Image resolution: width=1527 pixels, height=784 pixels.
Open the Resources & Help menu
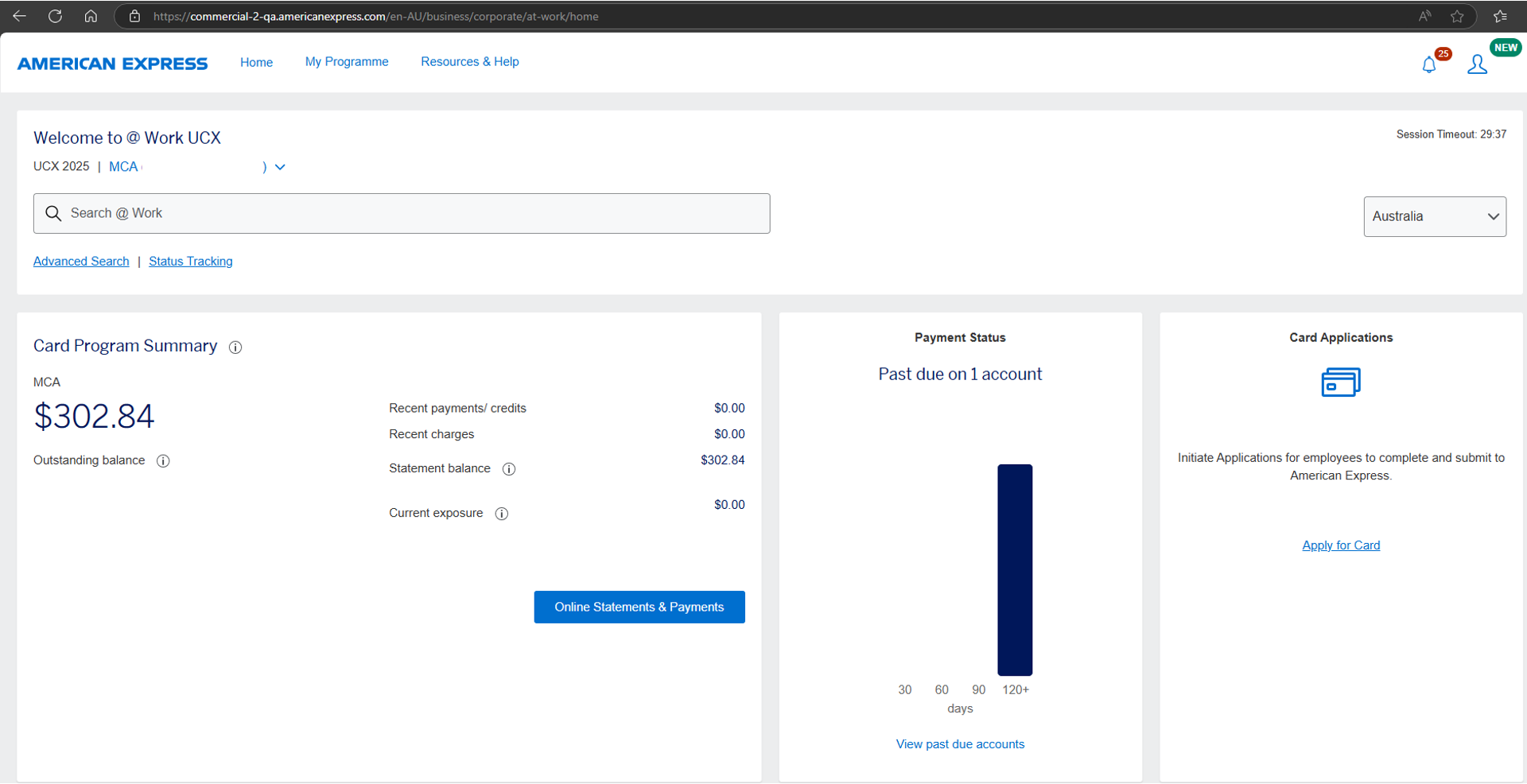pos(469,62)
